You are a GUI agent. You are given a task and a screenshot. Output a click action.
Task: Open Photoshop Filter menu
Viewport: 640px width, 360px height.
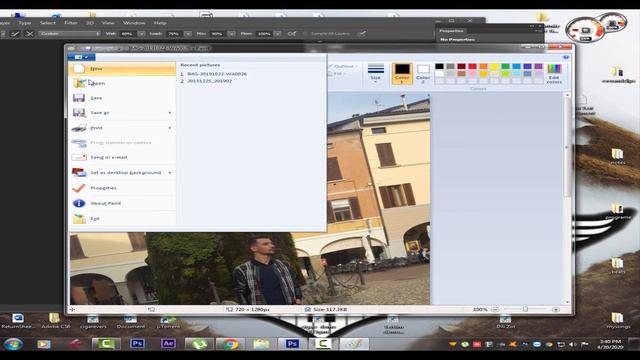click(x=71, y=23)
